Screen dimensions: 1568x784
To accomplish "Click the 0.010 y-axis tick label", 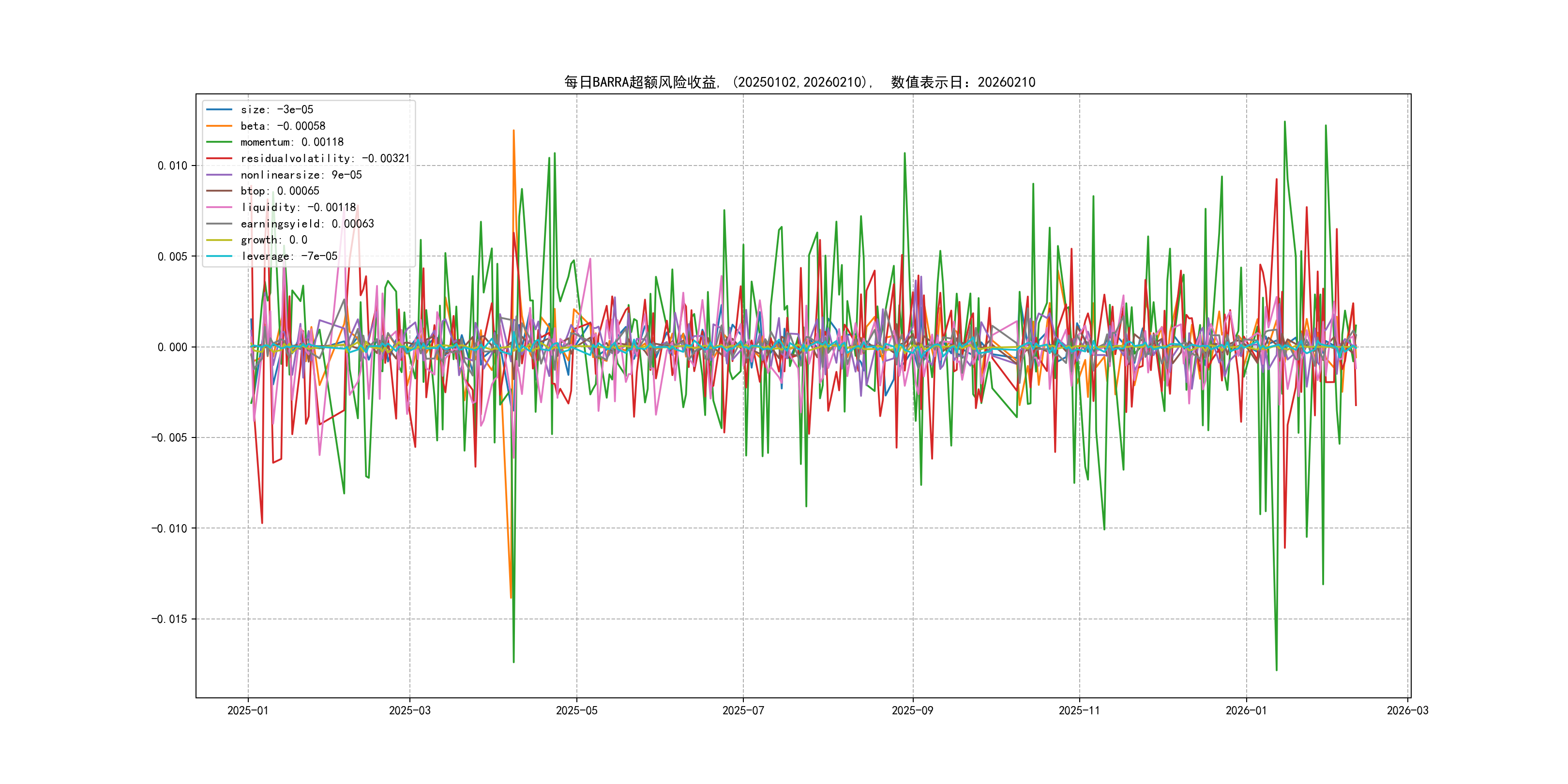I will pos(172,166).
